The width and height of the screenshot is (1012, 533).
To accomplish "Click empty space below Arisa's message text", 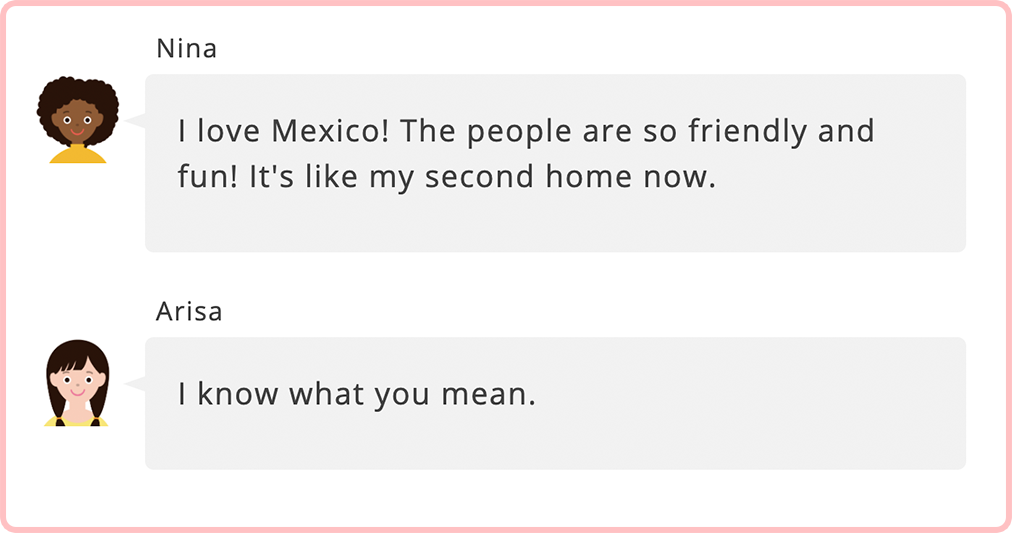I will click(555, 442).
